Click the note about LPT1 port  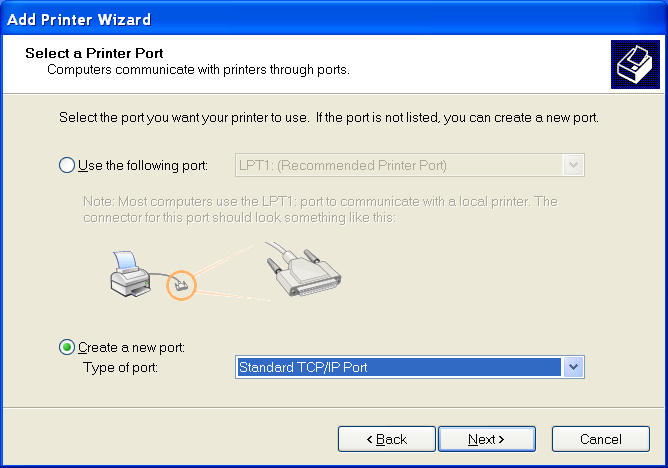(x=320, y=209)
